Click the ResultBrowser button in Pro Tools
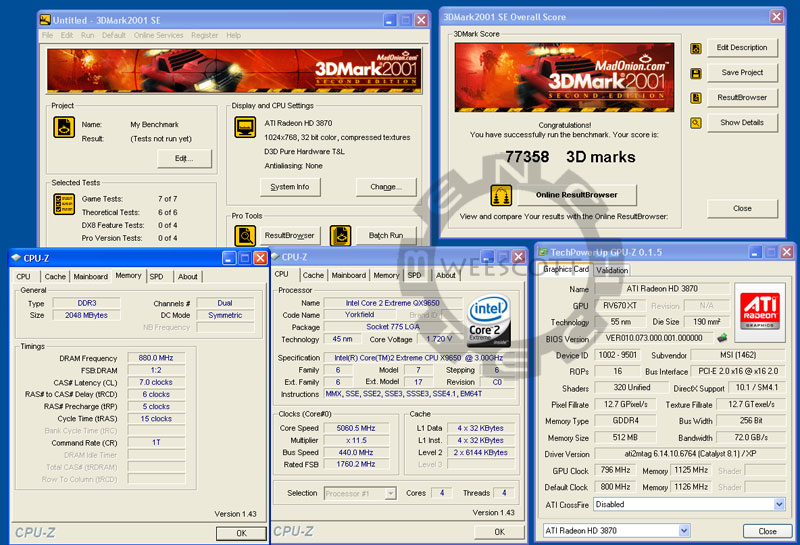The height and width of the screenshot is (545, 800). click(290, 236)
